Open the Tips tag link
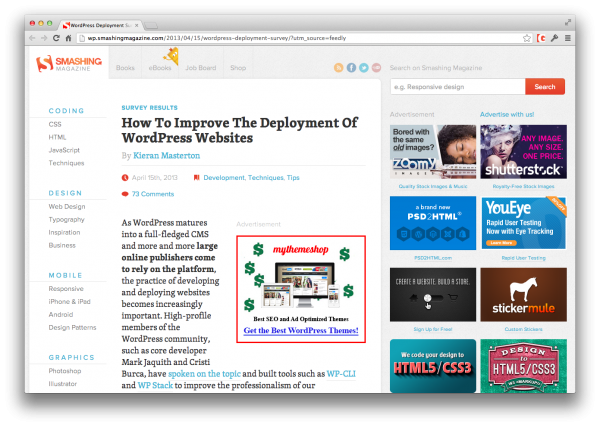The image size is (600, 427). (x=293, y=178)
